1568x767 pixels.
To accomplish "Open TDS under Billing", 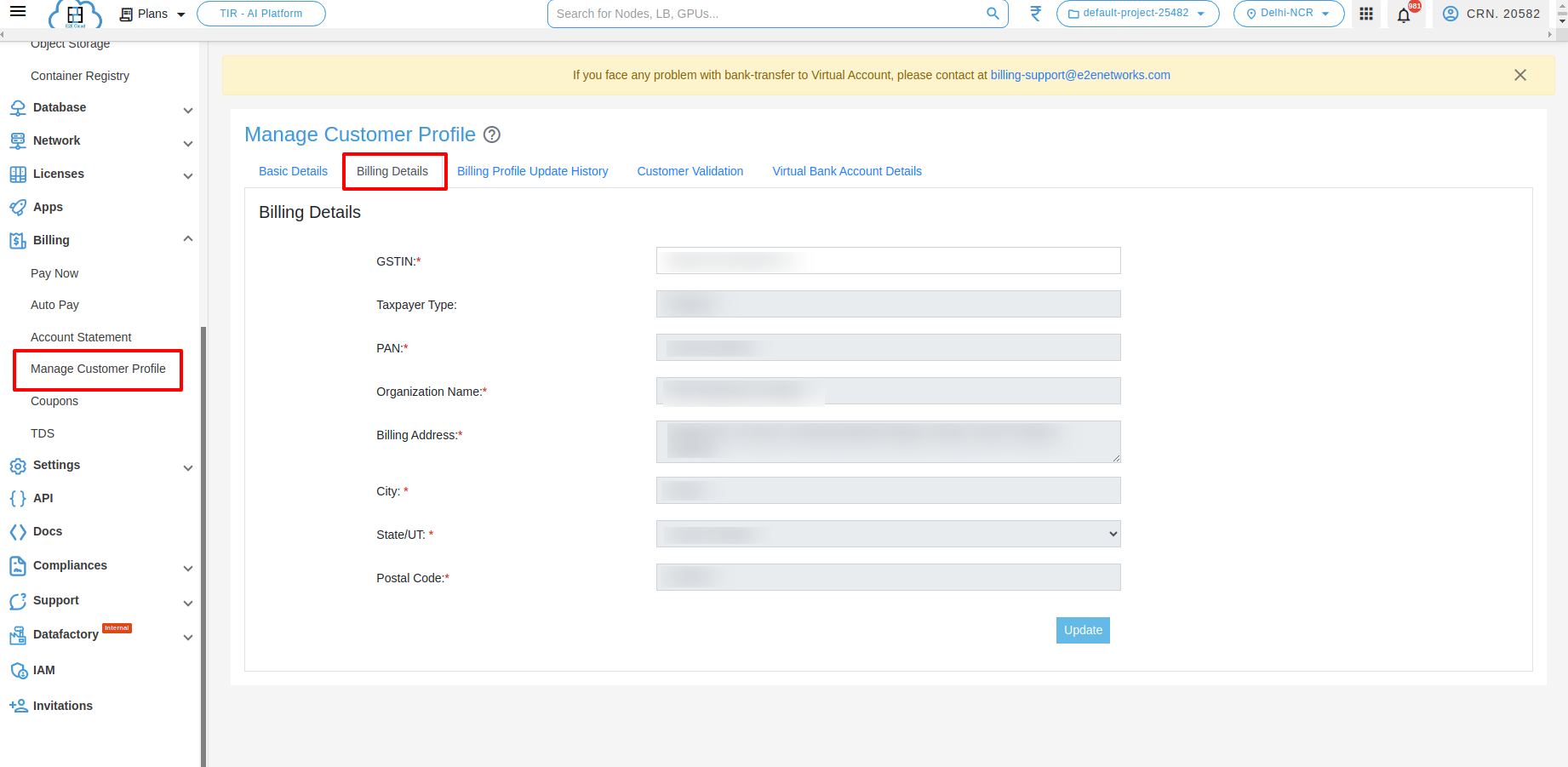I will (x=43, y=433).
